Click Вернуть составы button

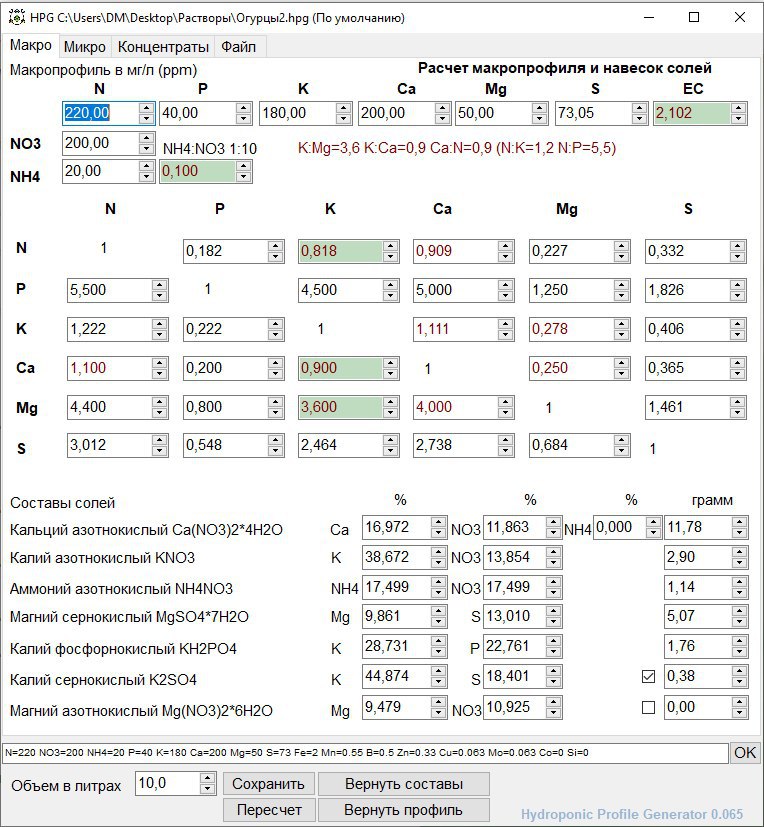pos(404,784)
